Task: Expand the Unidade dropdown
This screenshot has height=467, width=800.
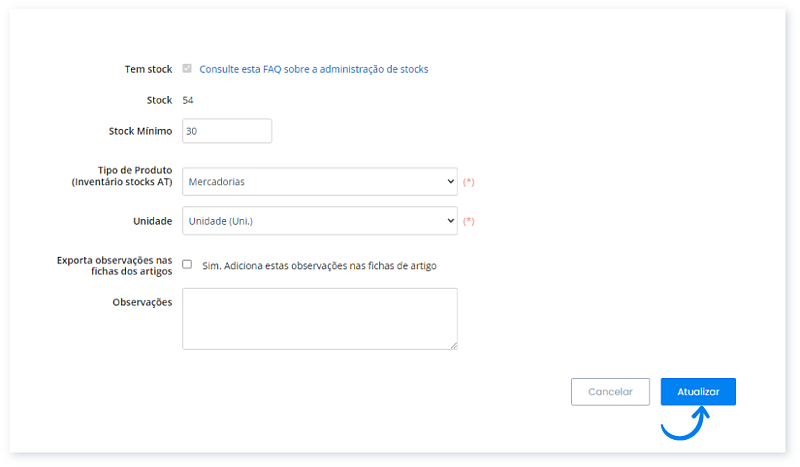Action: [319, 221]
